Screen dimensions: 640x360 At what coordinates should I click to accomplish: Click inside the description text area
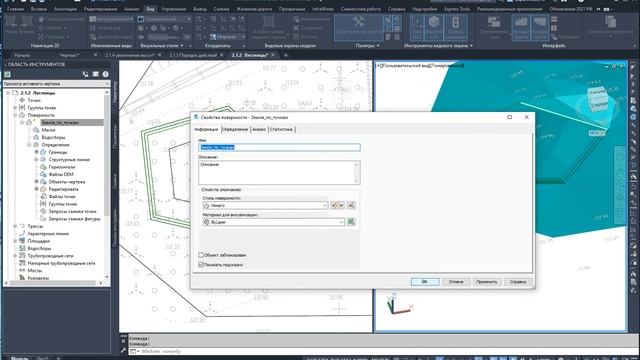click(279, 172)
